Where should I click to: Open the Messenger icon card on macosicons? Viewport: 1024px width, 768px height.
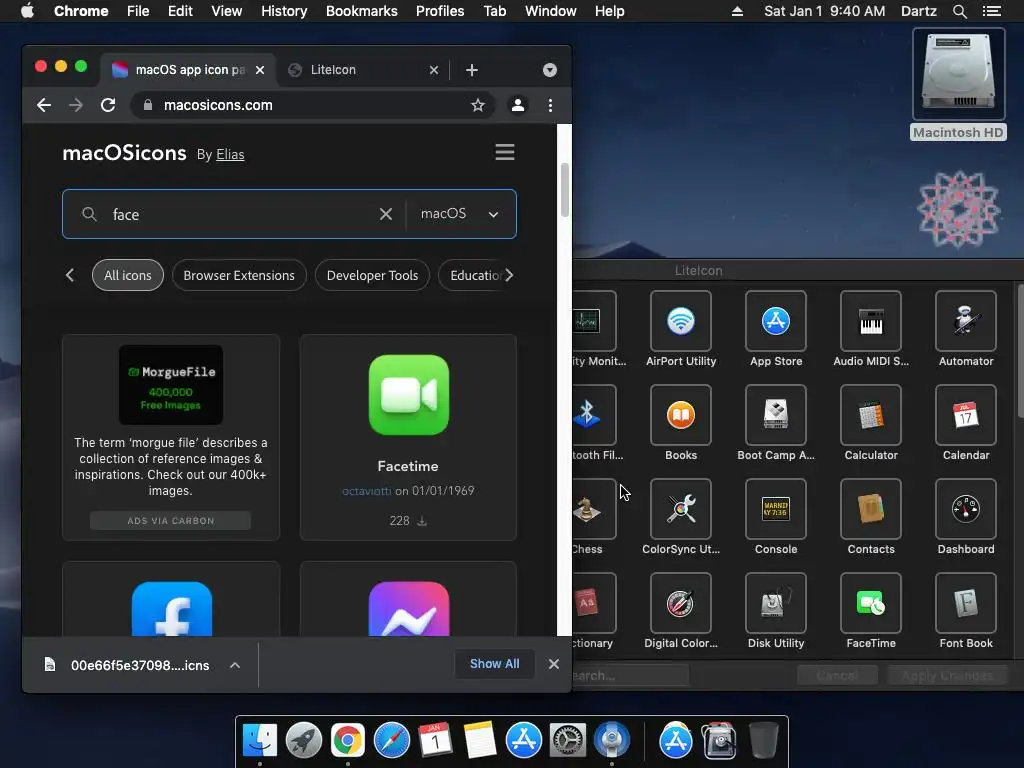[408, 599]
